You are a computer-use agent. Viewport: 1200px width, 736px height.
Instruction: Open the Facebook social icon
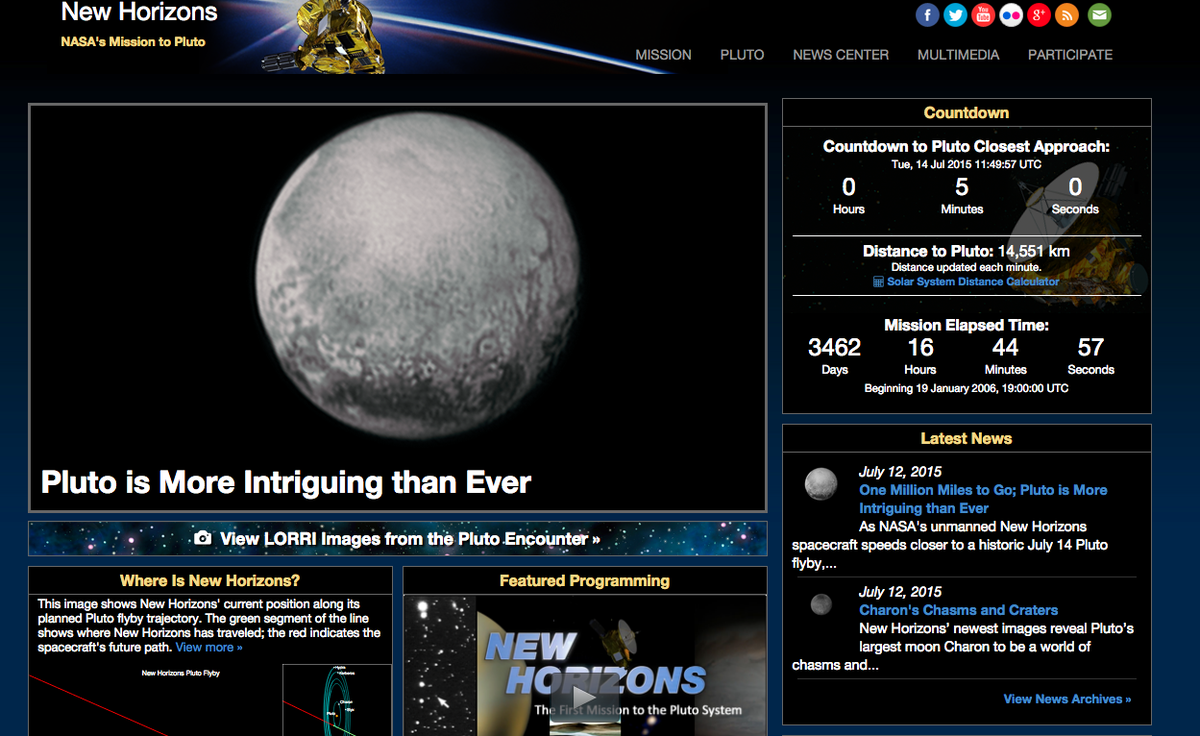click(x=927, y=15)
